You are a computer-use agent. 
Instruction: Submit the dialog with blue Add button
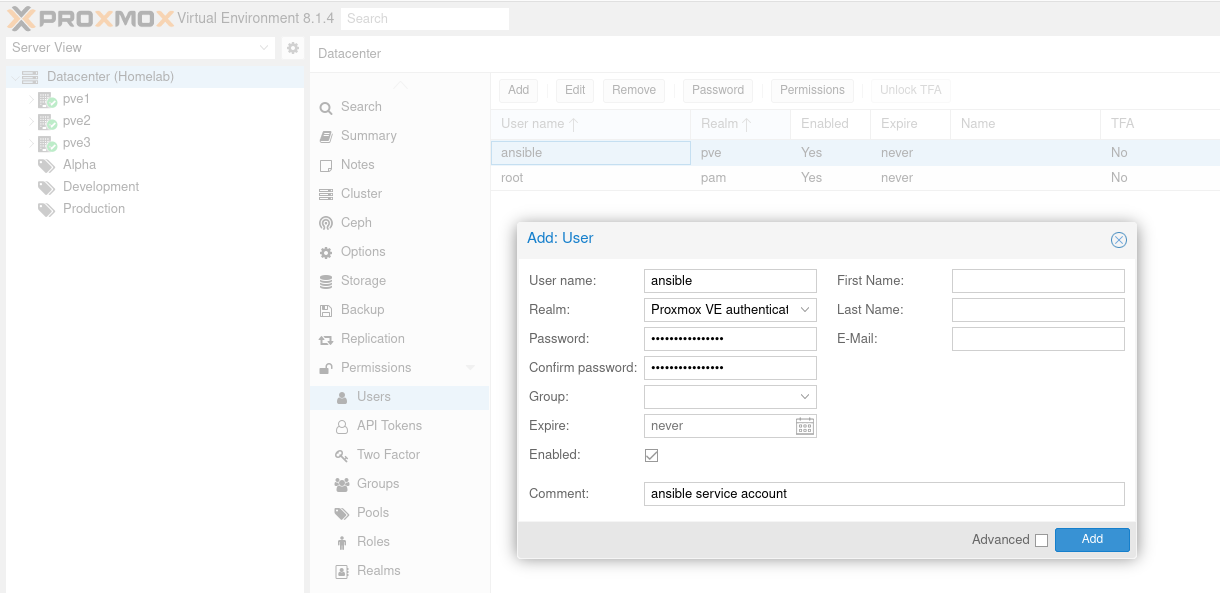click(x=1092, y=540)
